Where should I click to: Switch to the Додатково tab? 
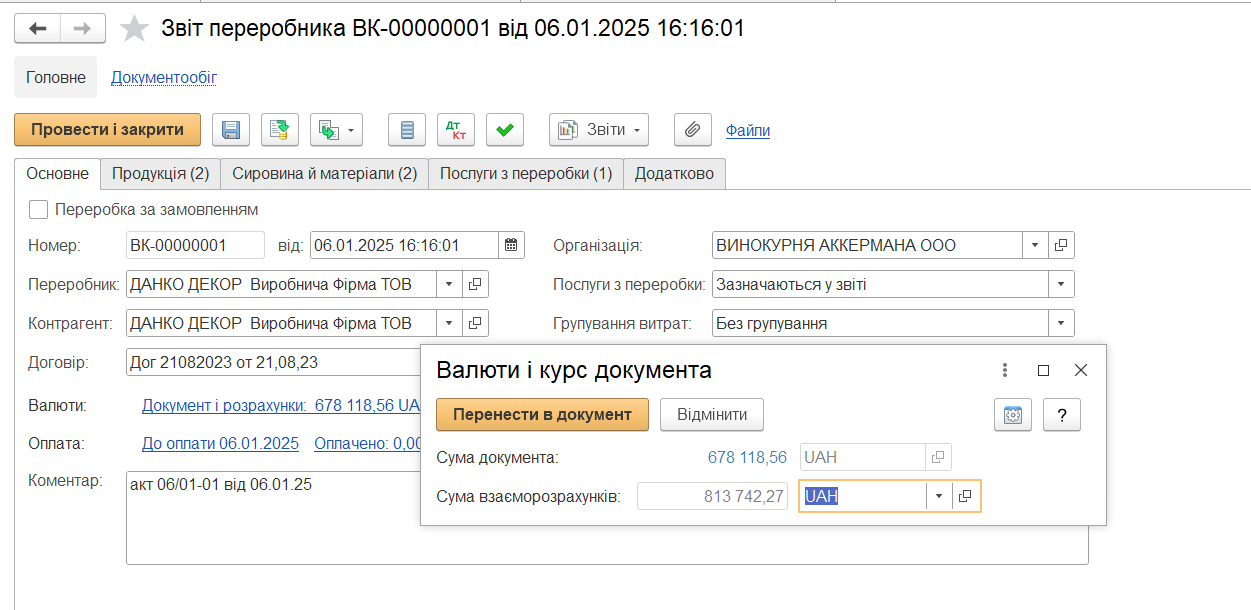coord(674,173)
